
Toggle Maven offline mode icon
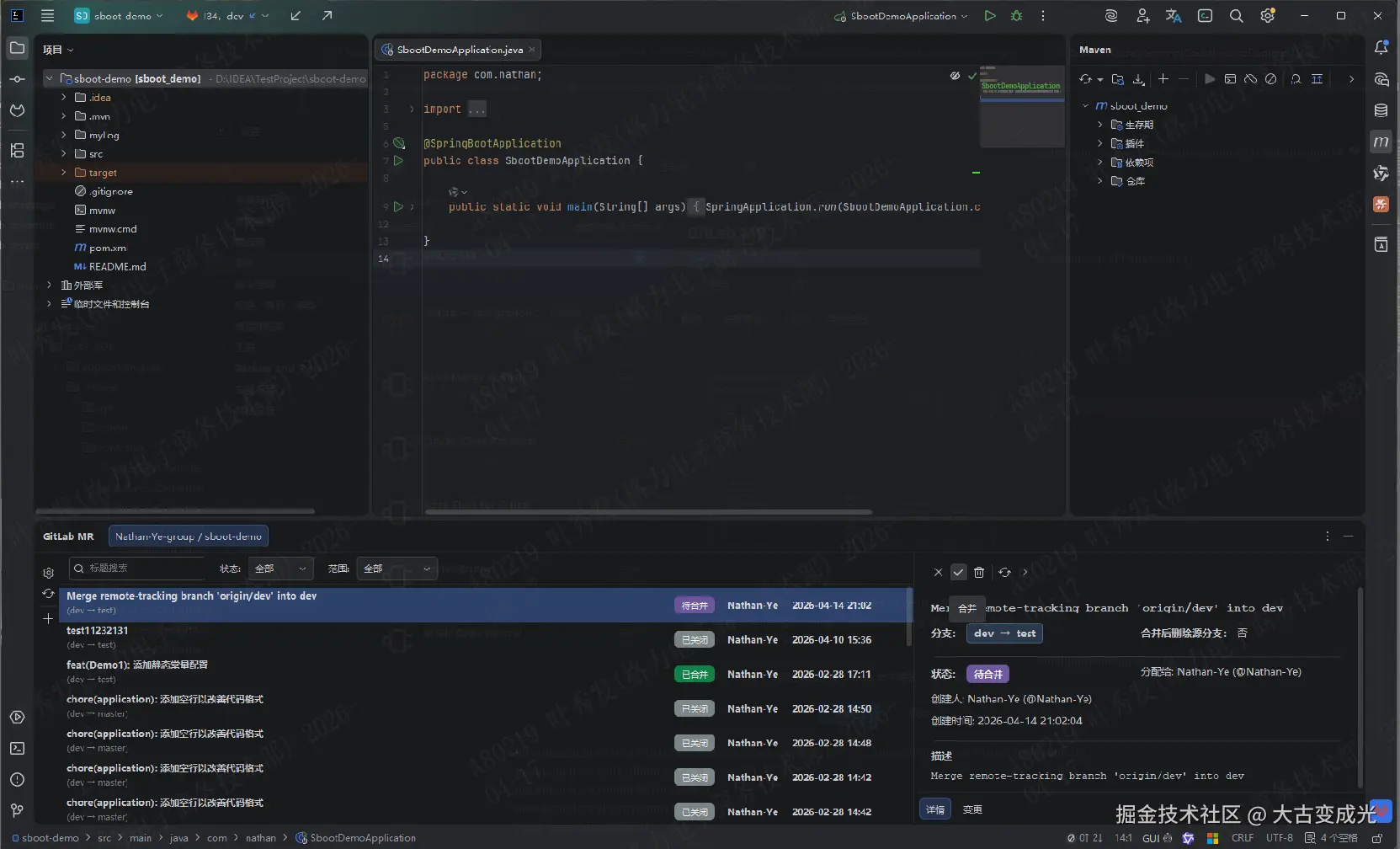point(1250,79)
